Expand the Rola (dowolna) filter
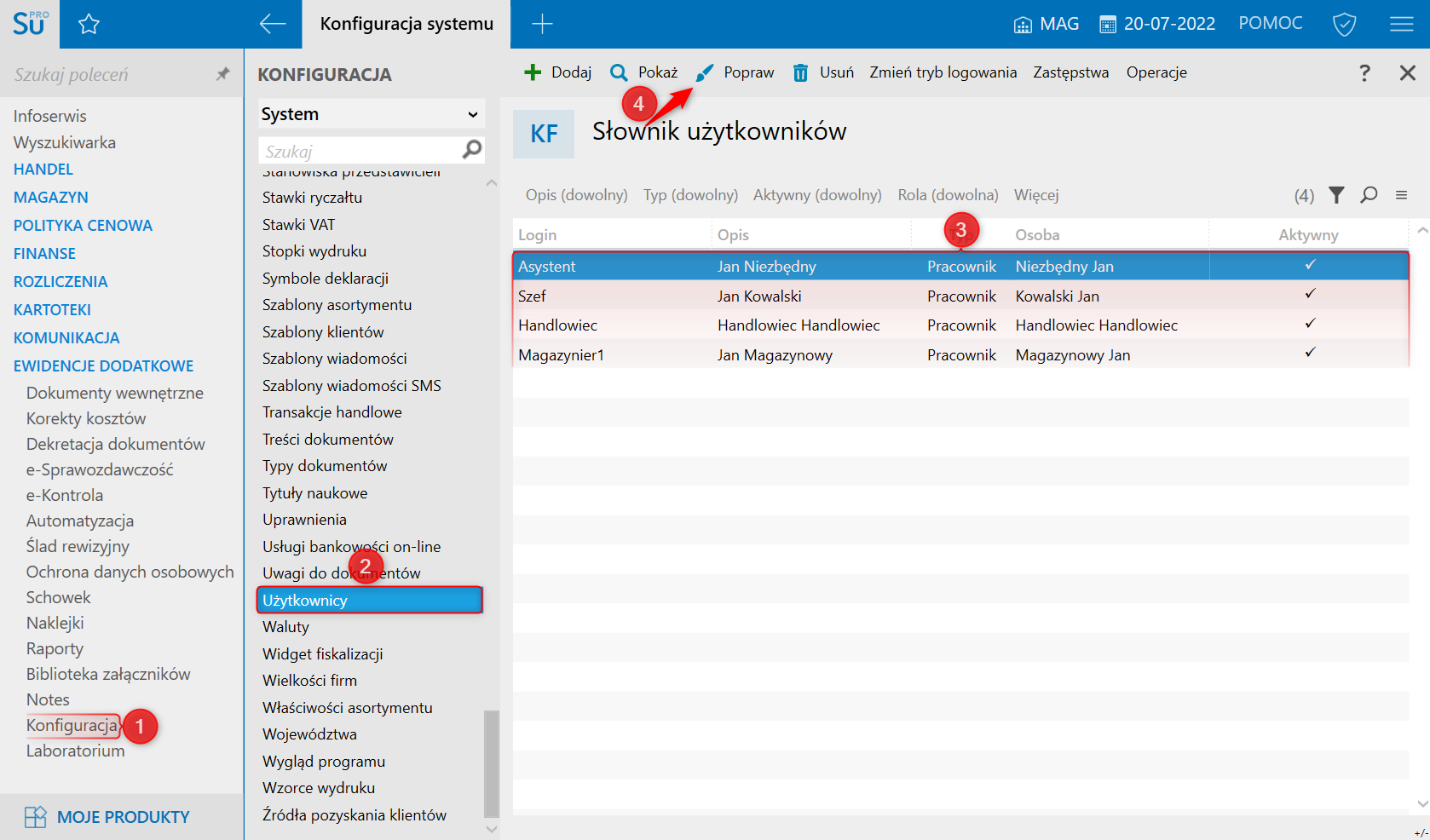Viewport: 1430px width, 840px height. [x=947, y=195]
